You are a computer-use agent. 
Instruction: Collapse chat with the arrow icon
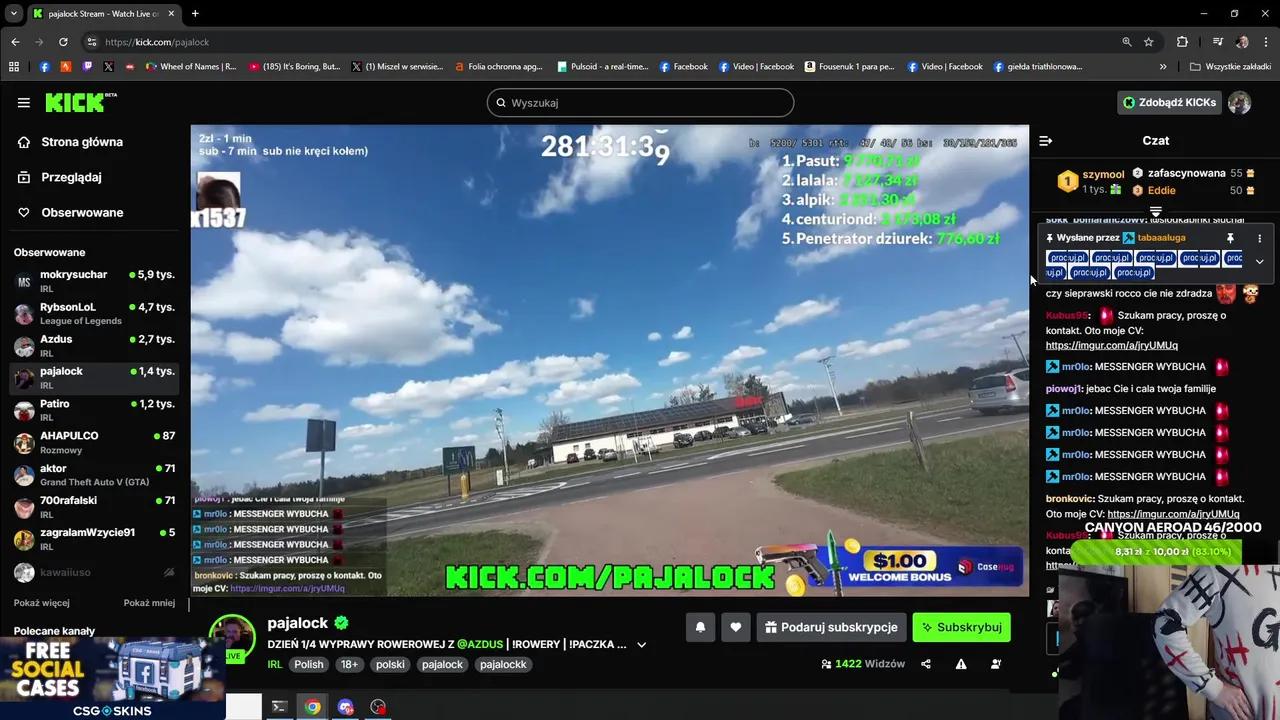click(x=1045, y=141)
